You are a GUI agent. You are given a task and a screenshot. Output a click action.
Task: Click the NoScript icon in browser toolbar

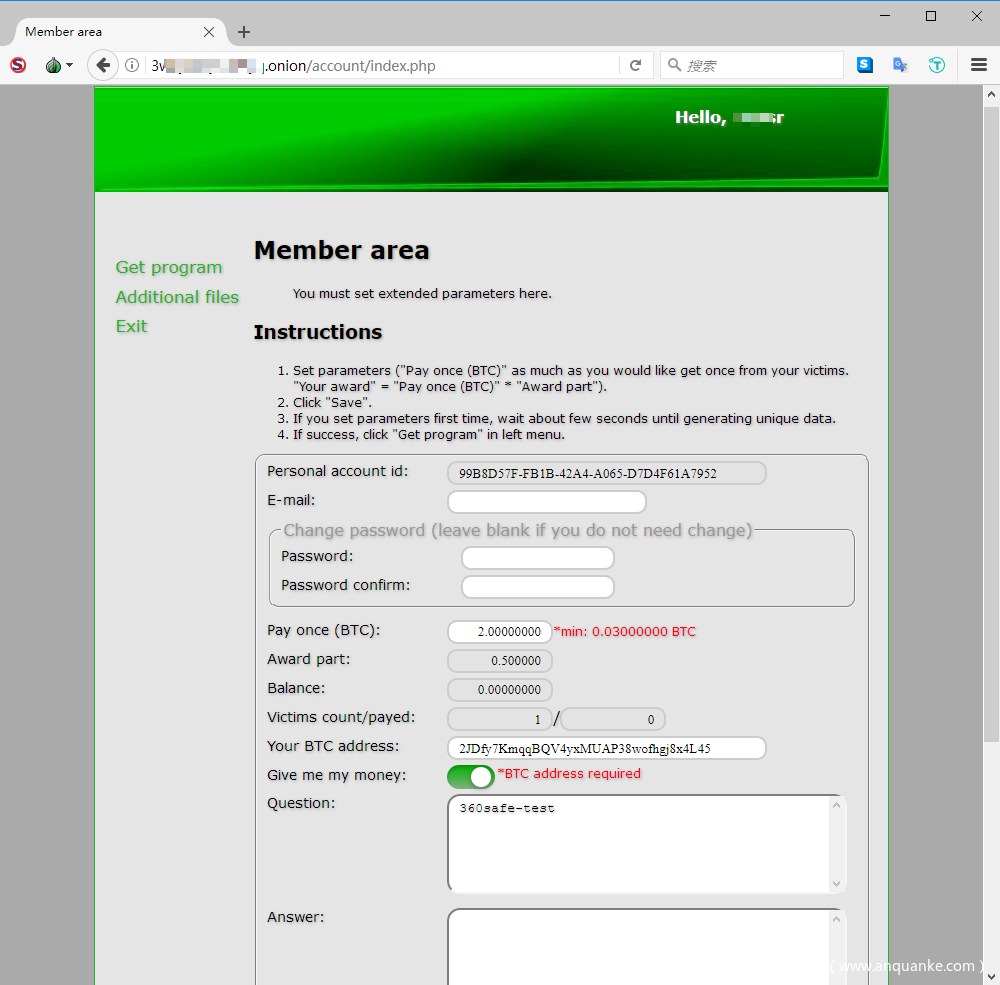tap(18, 66)
